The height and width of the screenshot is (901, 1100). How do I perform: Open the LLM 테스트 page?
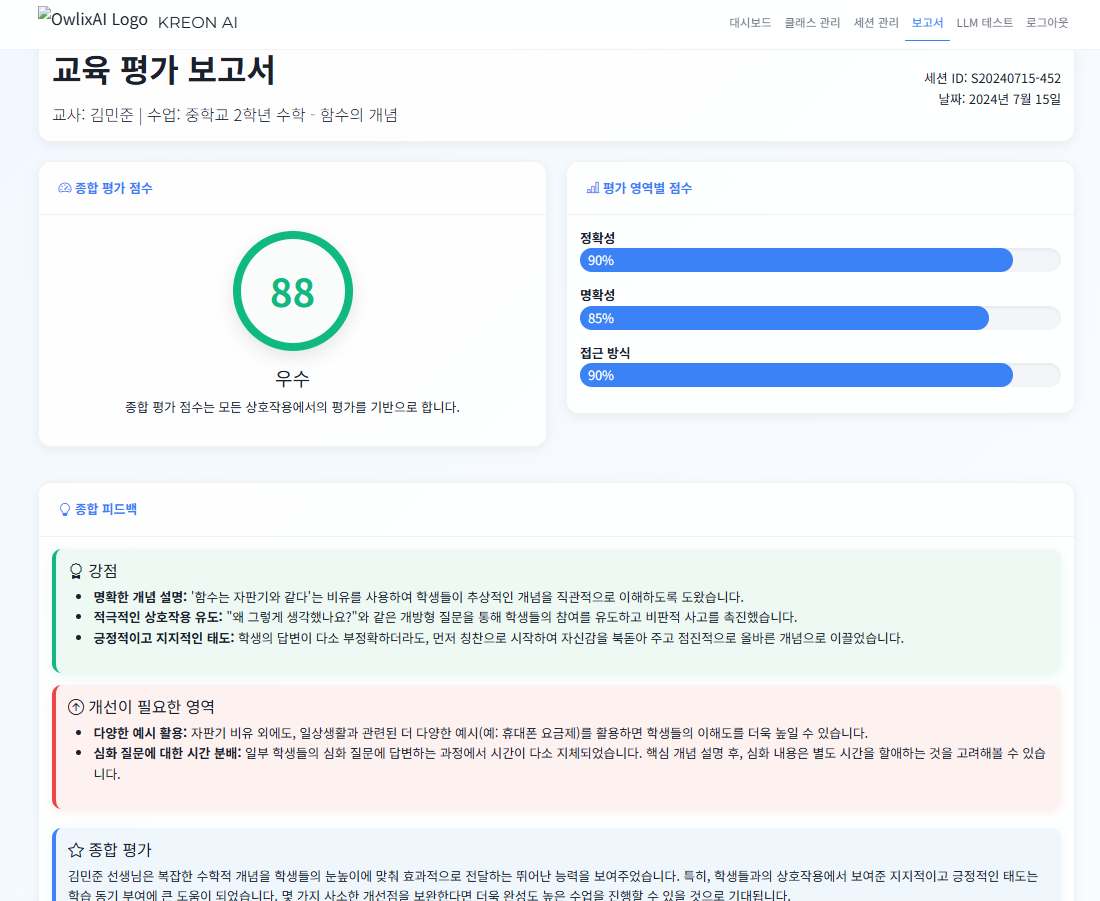click(x=984, y=22)
